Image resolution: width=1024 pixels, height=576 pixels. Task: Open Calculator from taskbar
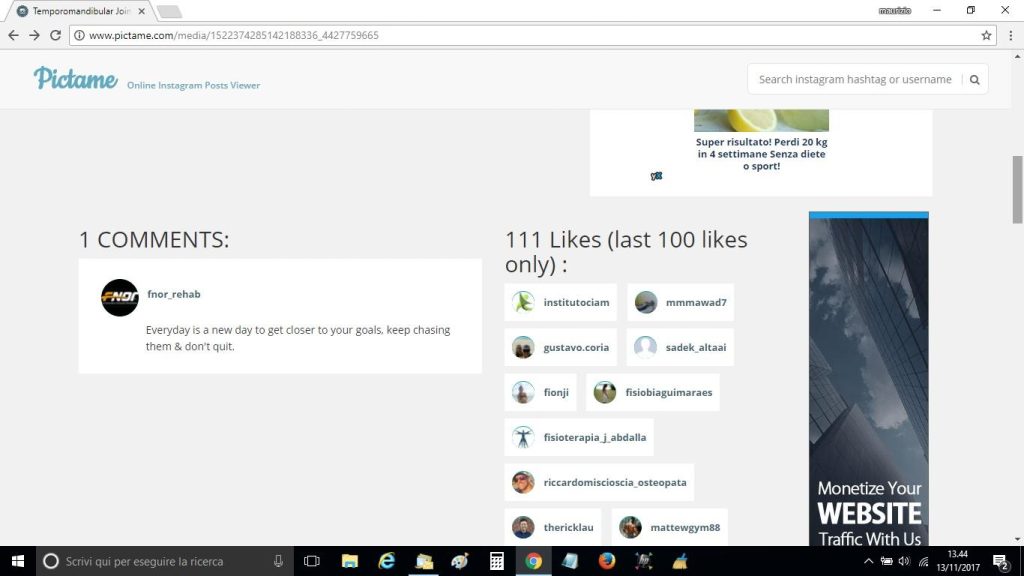pos(497,561)
